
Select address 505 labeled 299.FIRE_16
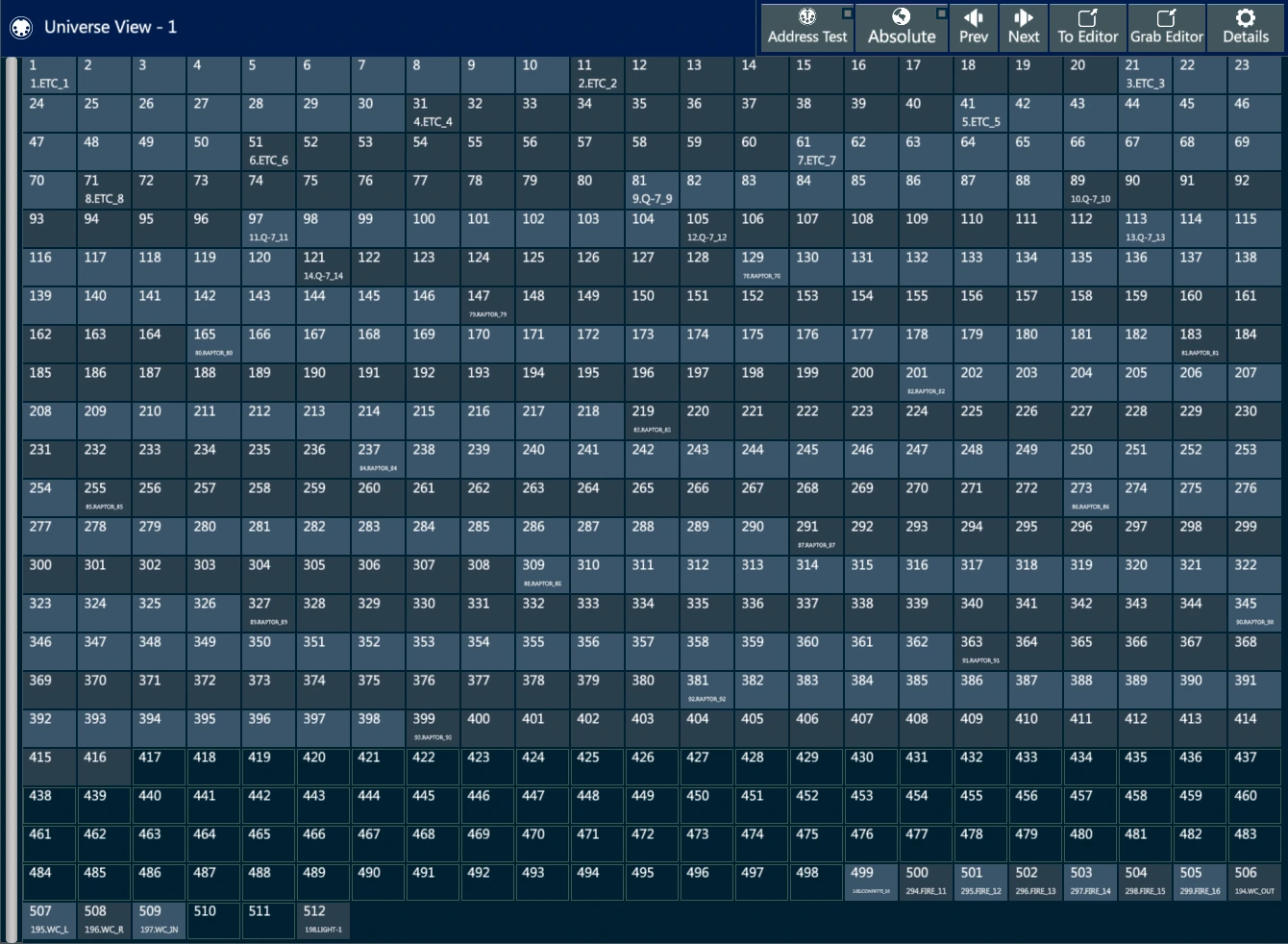pos(1200,882)
